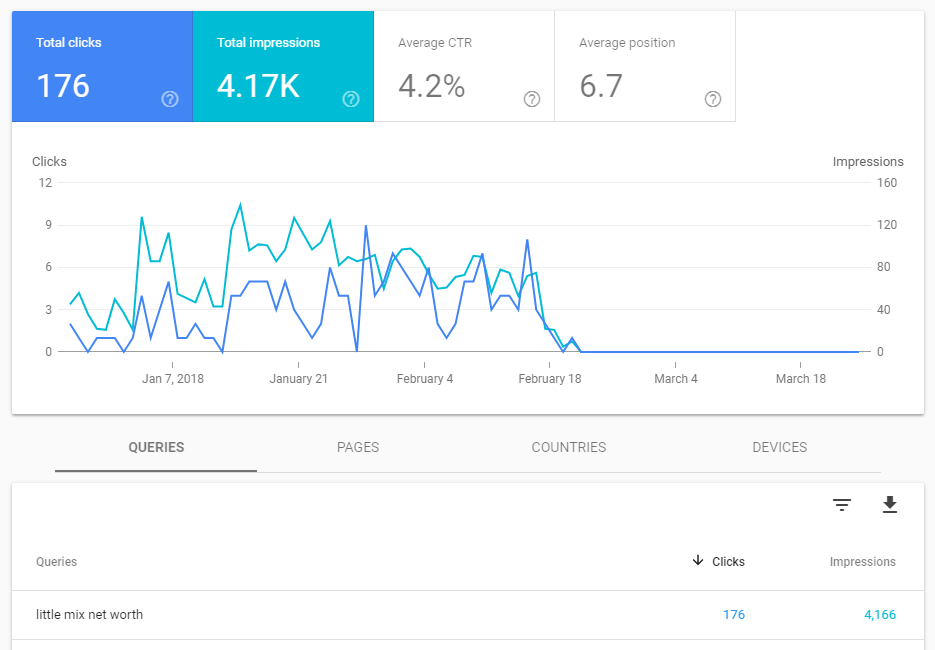Switch to the Countries tab
The width and height of the screenshot is (935, 650).
(569, 448)
